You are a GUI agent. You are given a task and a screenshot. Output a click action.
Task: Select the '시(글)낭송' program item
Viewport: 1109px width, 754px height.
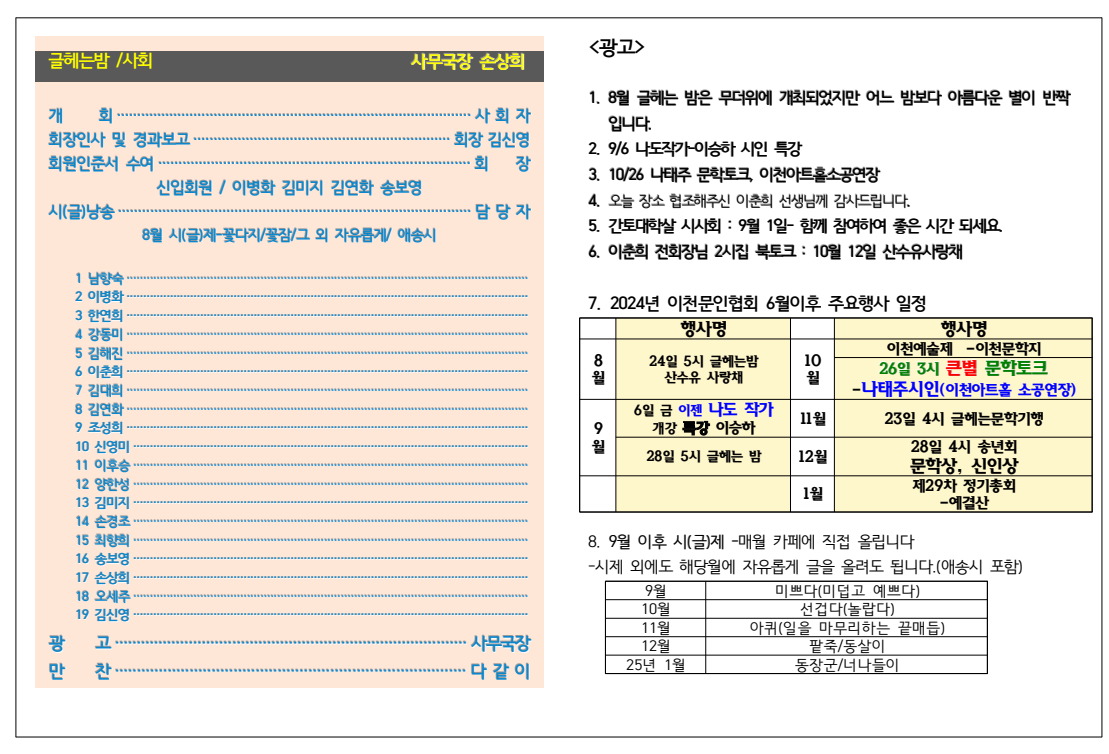[x=81, y=211]
